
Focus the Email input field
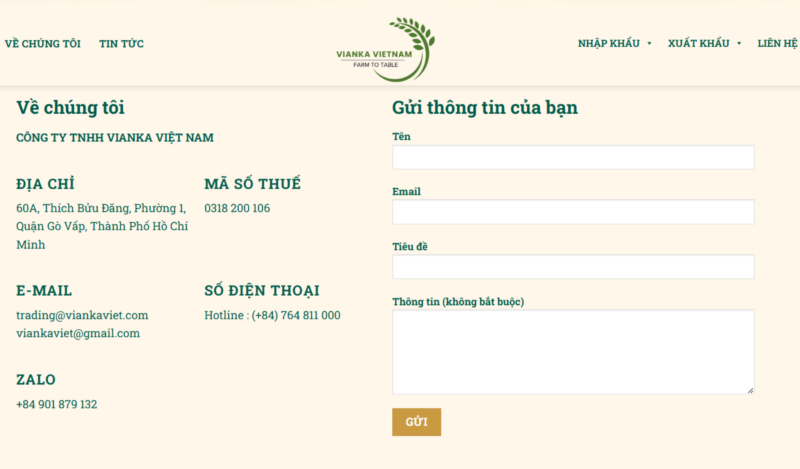coord(573,212)
